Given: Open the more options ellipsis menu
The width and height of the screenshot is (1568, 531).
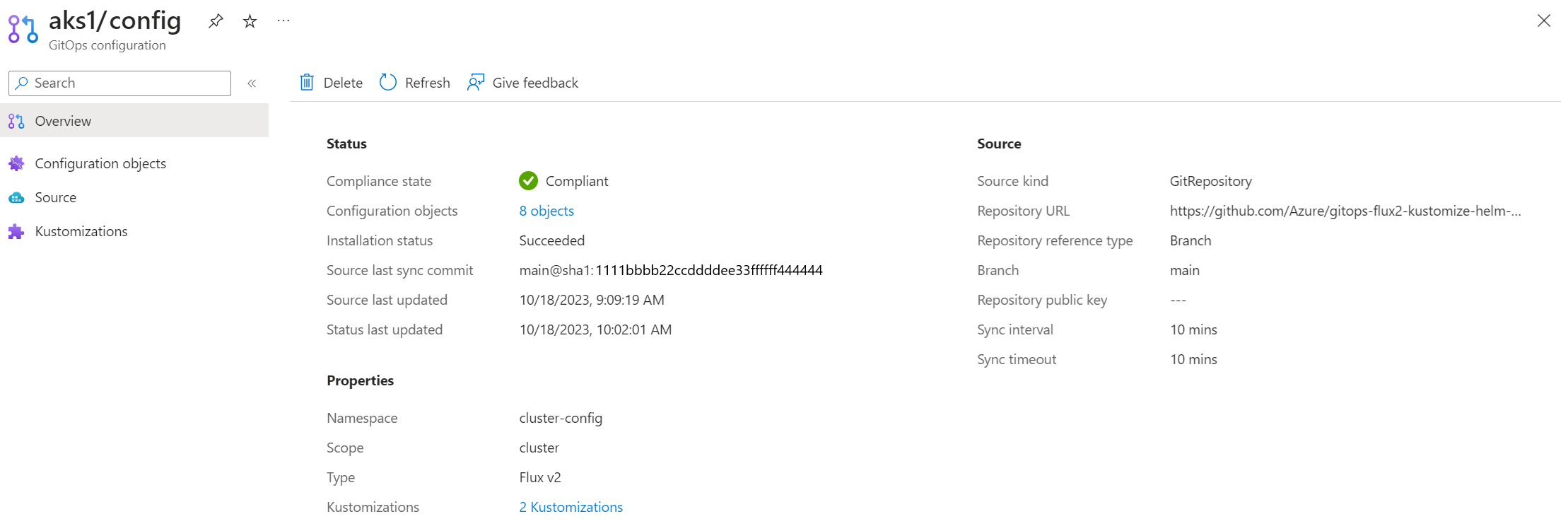Looking at the screenshot, I should pos(283,21).
